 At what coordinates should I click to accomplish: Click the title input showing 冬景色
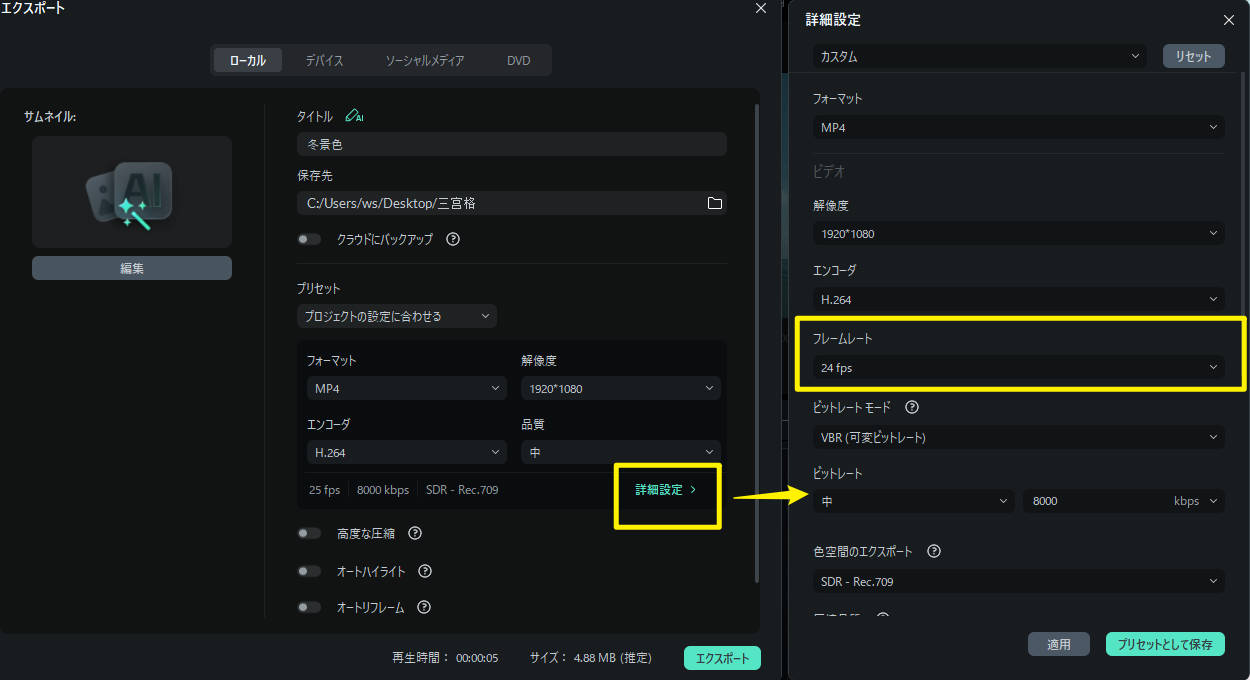(512, 143)
